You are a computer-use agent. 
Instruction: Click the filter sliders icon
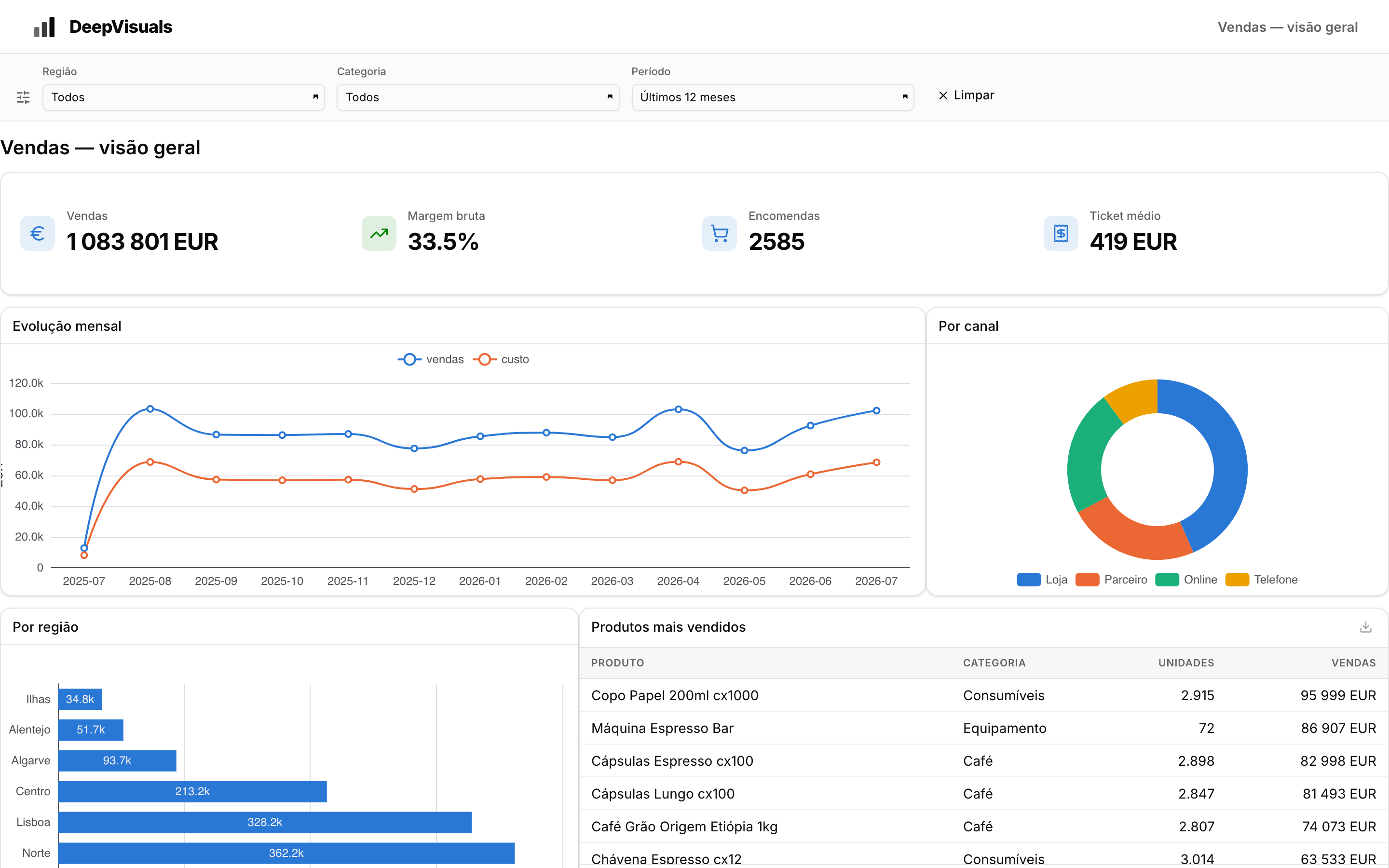click(x=23, y=97)
